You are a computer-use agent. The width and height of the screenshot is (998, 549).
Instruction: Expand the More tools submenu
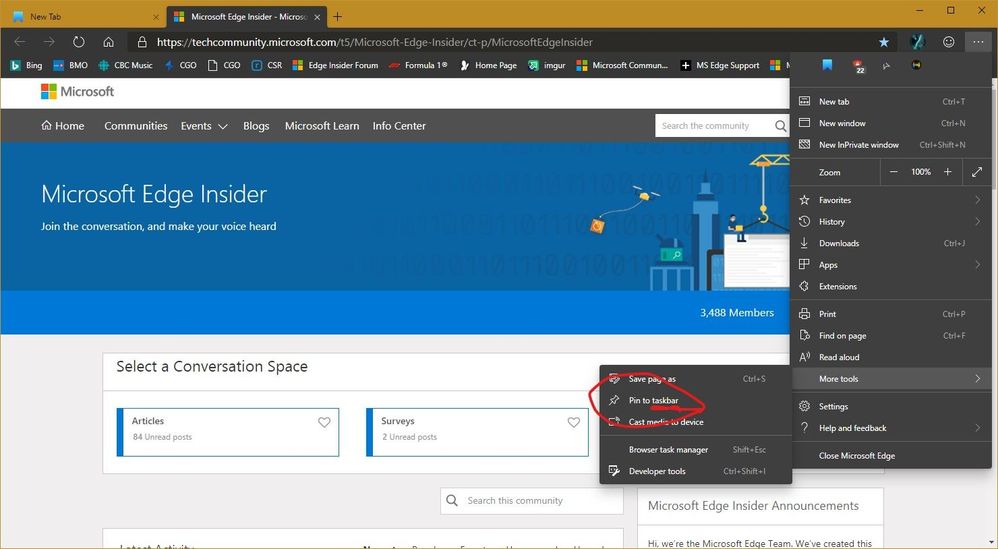pyautogui.click(x=890, y=379)
